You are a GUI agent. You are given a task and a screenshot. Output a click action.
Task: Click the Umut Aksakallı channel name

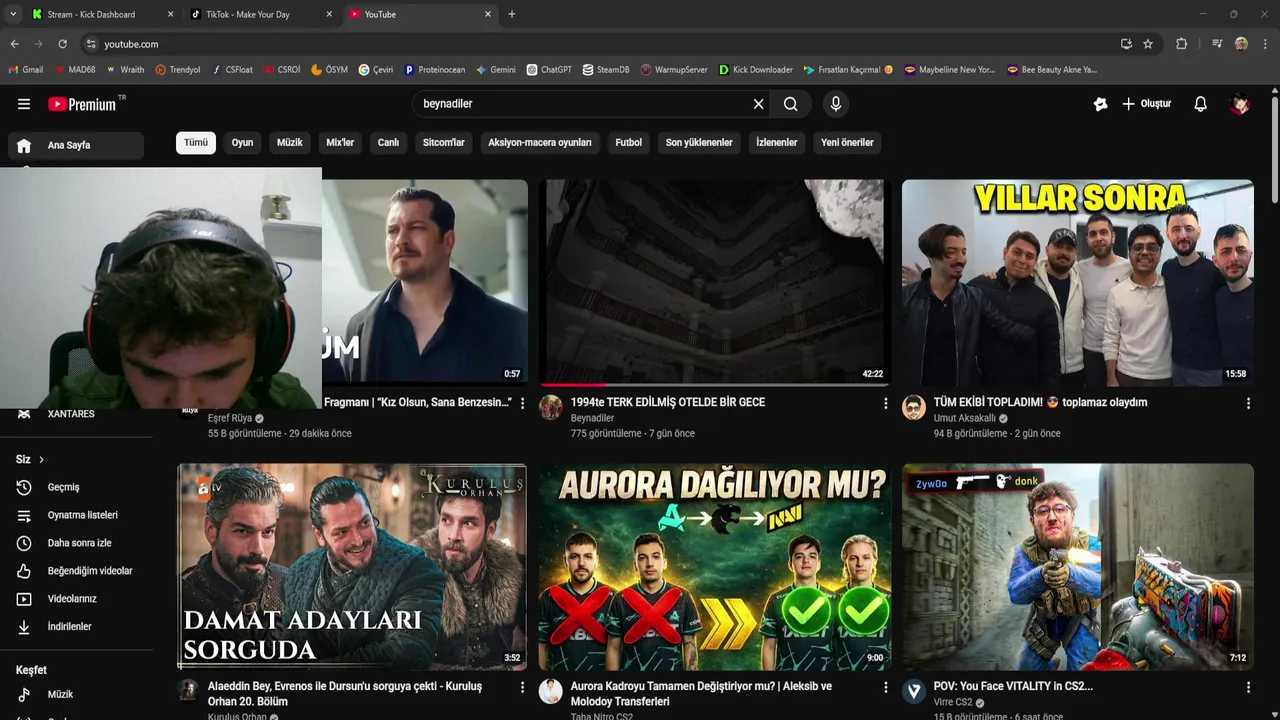(964, 418)
